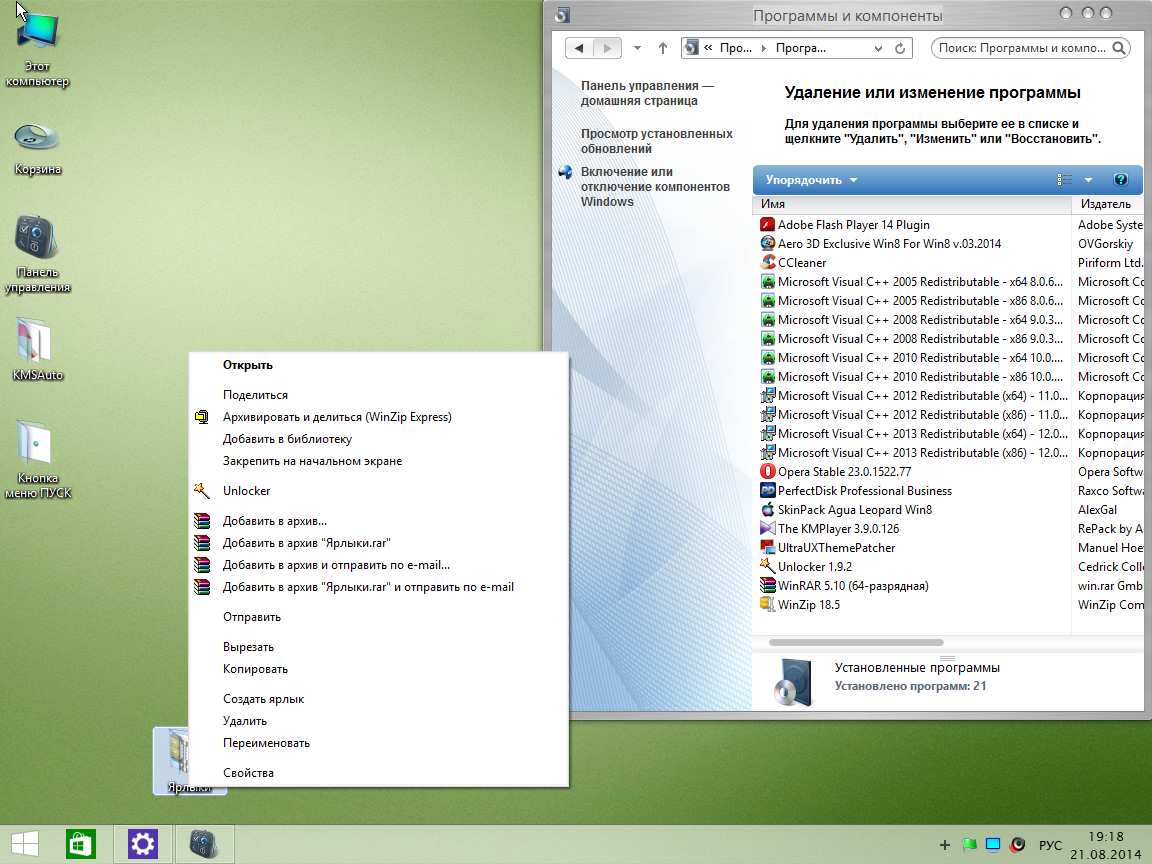Viewport: 1152px width, 864px height.
Task: Click the WinZip 18.5 icon
Action: (767, 605)
